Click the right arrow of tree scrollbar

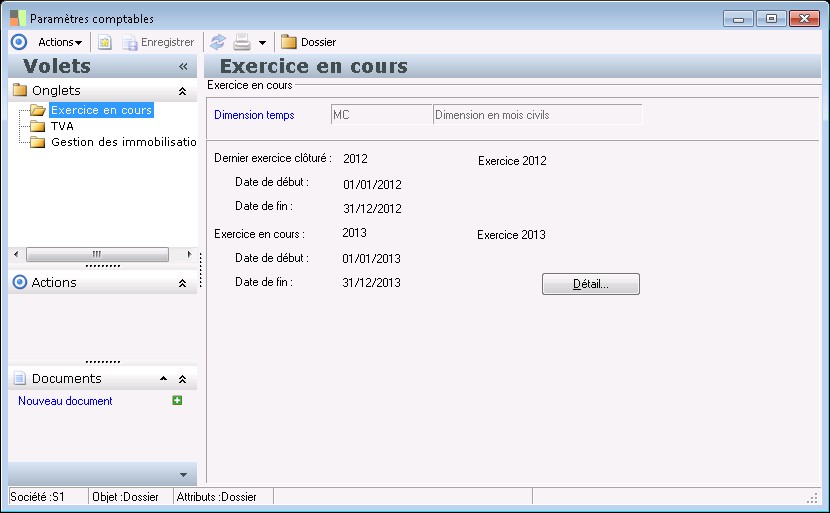[189, 254]
